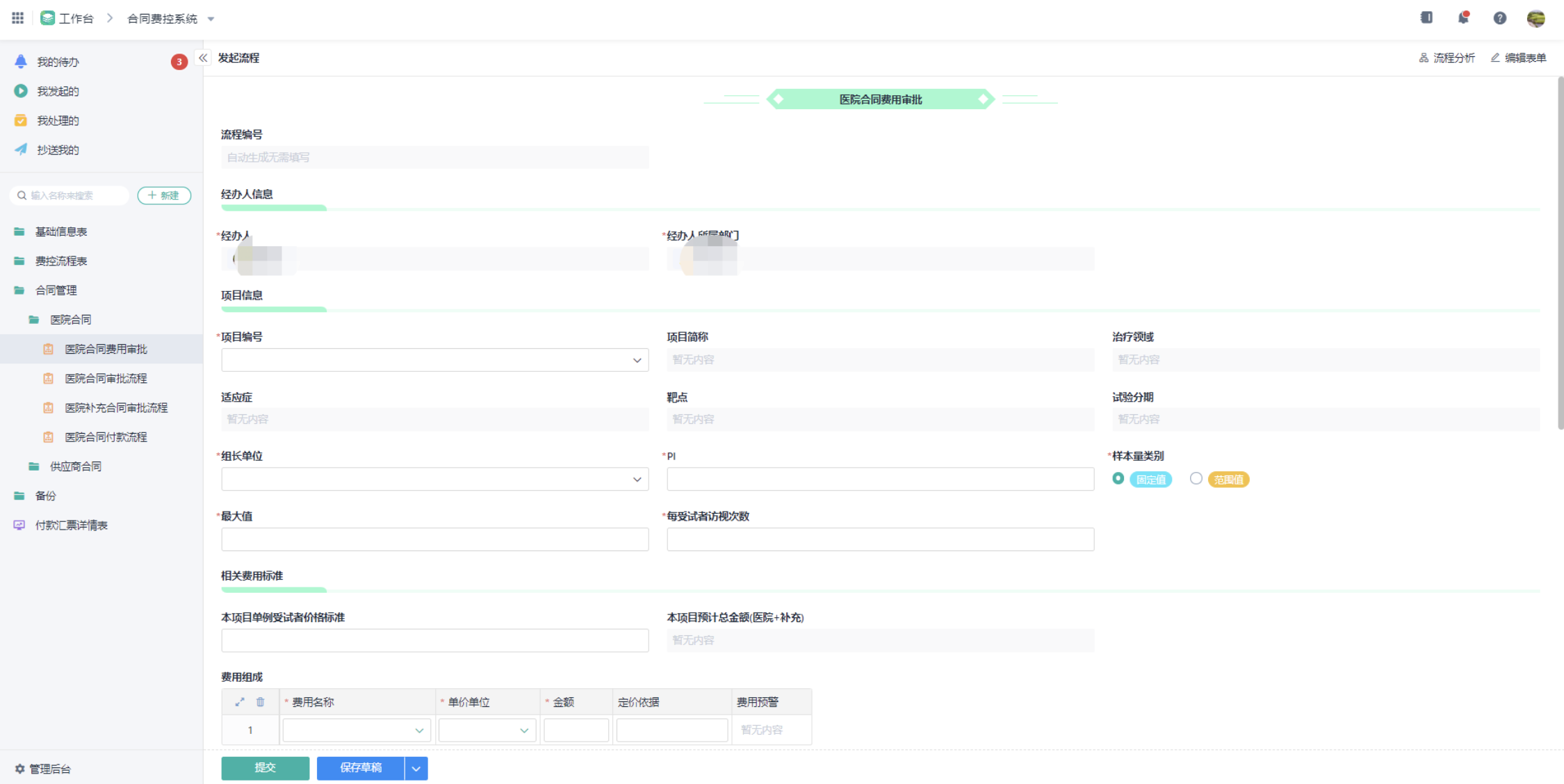Open the app grid launcher icon

[x=17, y=18]
